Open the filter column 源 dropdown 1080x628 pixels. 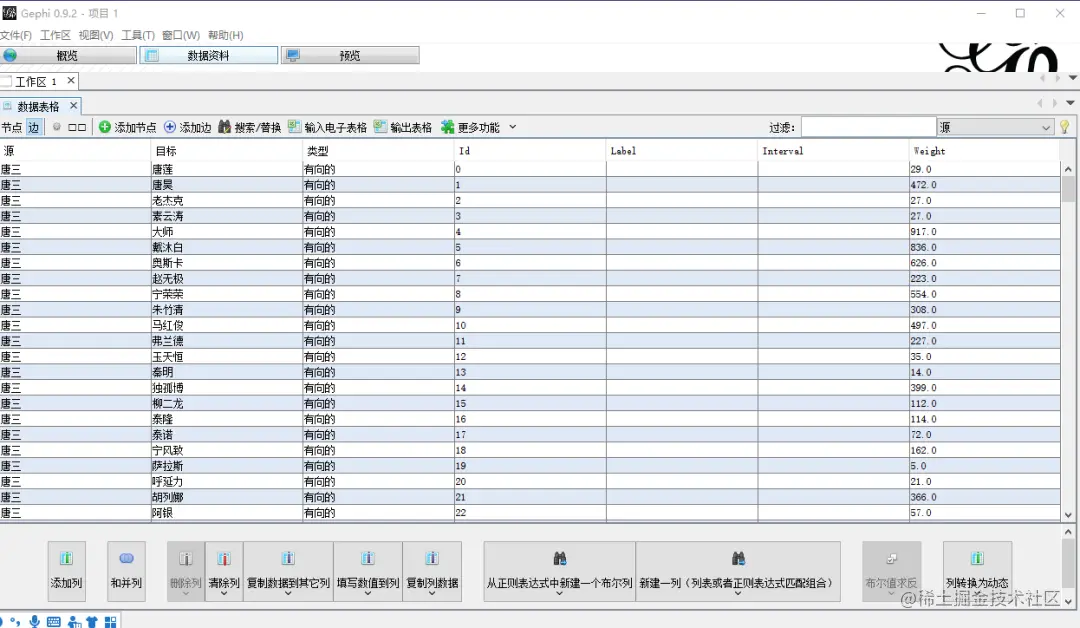coord(995,127)
